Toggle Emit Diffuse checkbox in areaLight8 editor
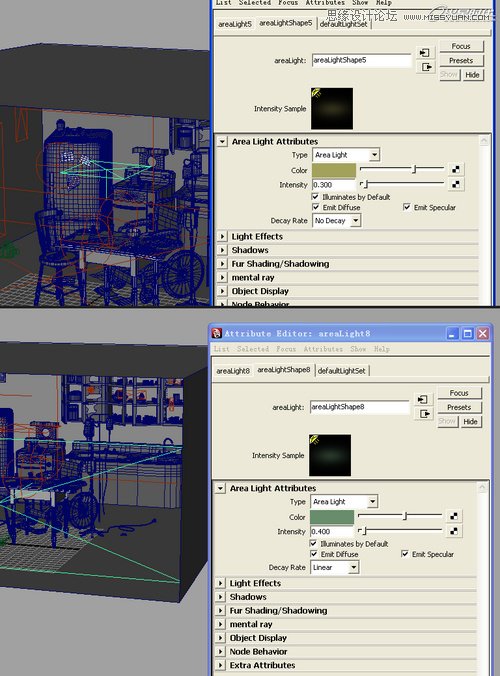This screenshot has width=500, height=676. point(313,554)
